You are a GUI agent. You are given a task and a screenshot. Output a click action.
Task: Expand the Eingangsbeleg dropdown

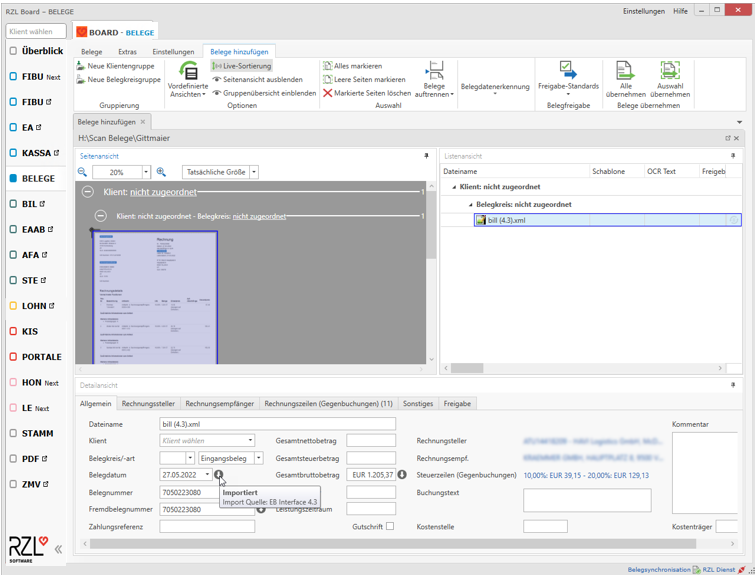click(258, 458)
